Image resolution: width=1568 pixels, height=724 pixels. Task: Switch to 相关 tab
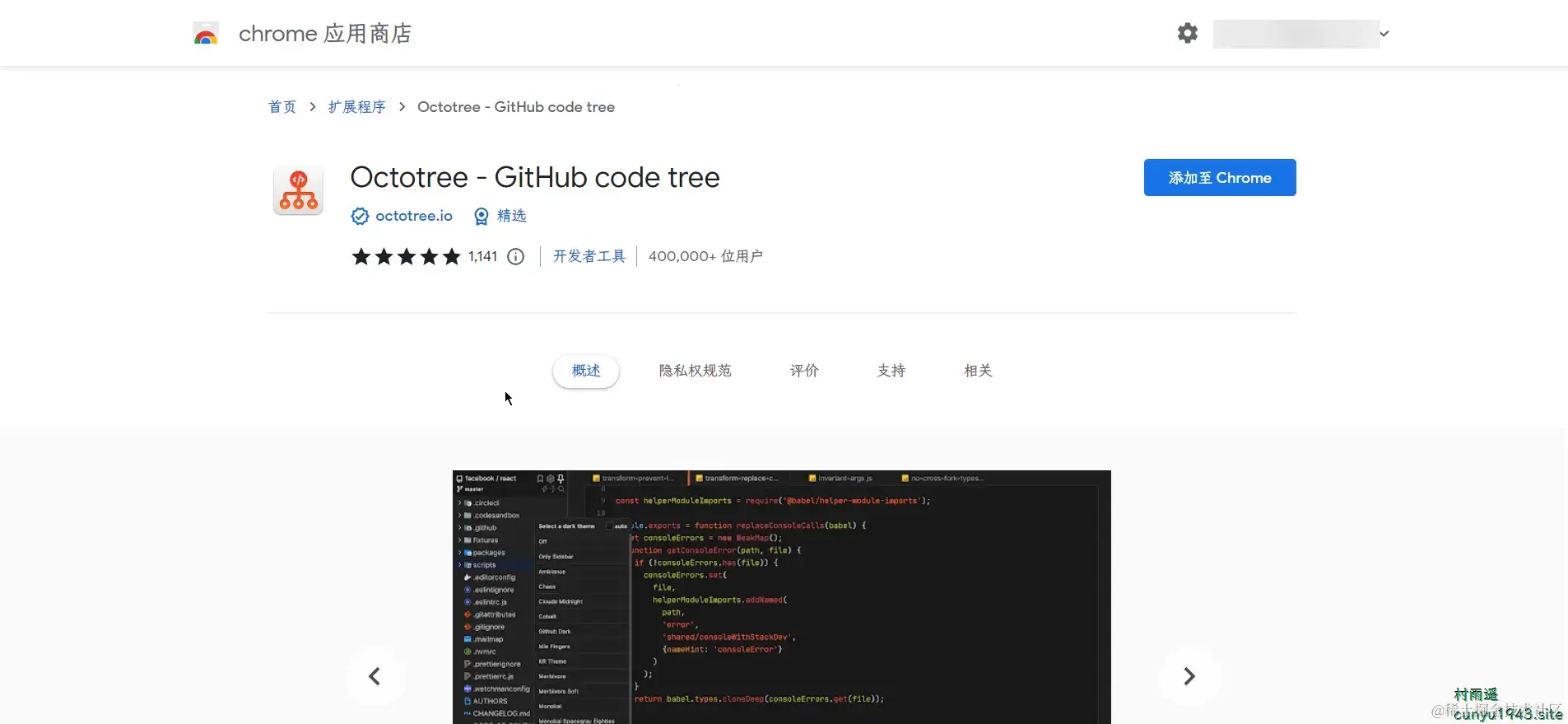click(x=978, y=371)
